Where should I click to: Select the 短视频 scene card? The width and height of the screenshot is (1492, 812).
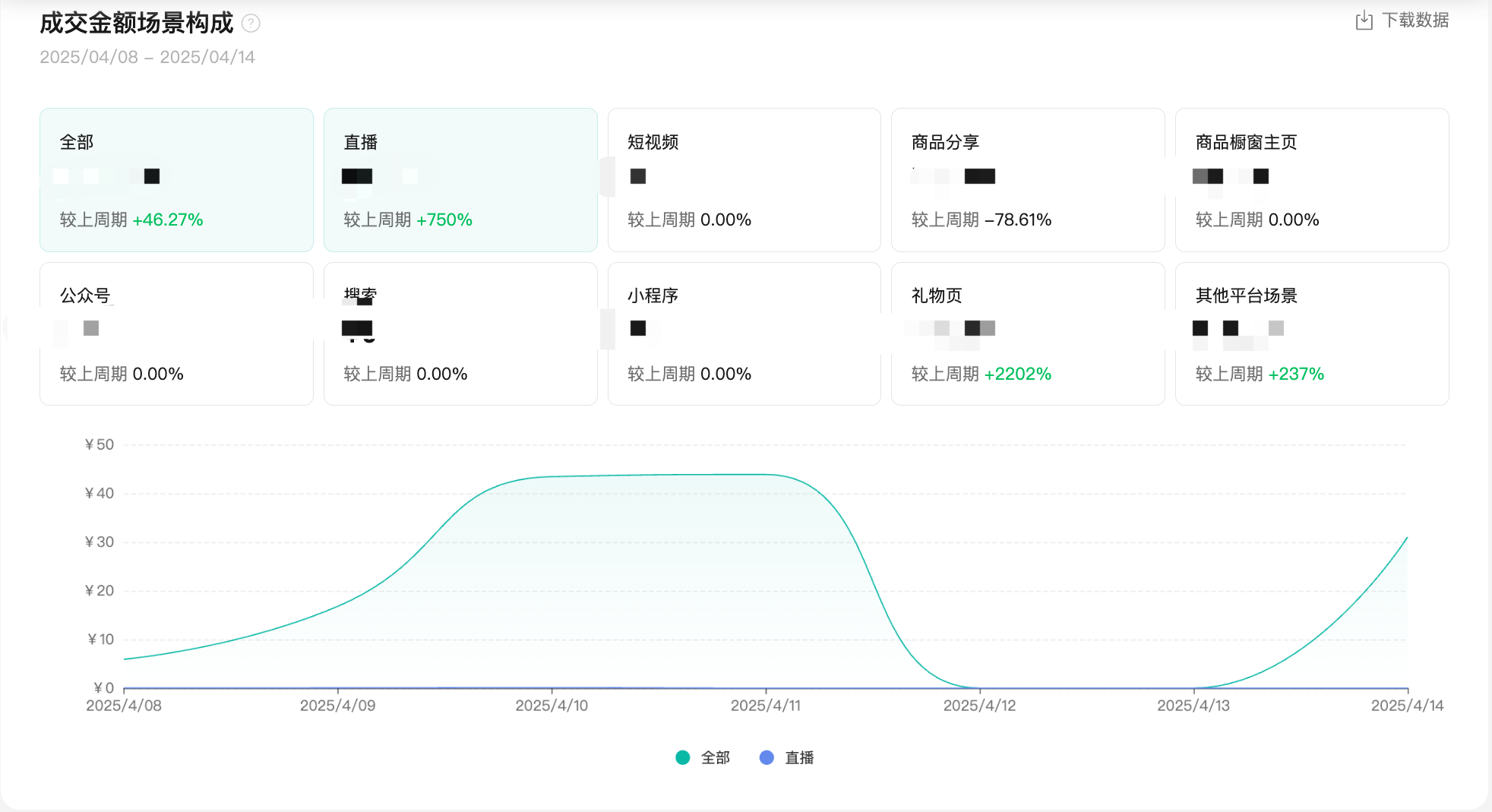click(x=744, y=180)
